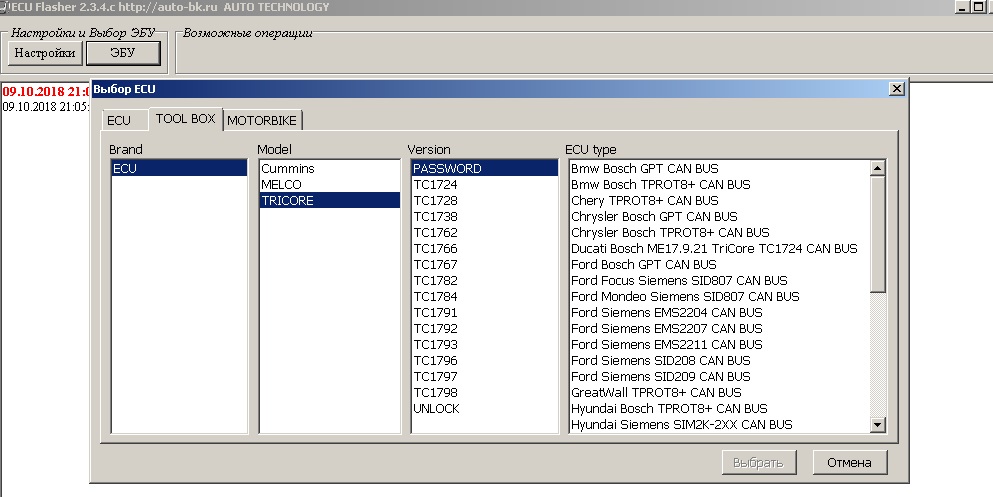Choose GreatWall TPROT8+ CAN BUS
This screenshot has height=497, width=993.
(x=719, y=393)
